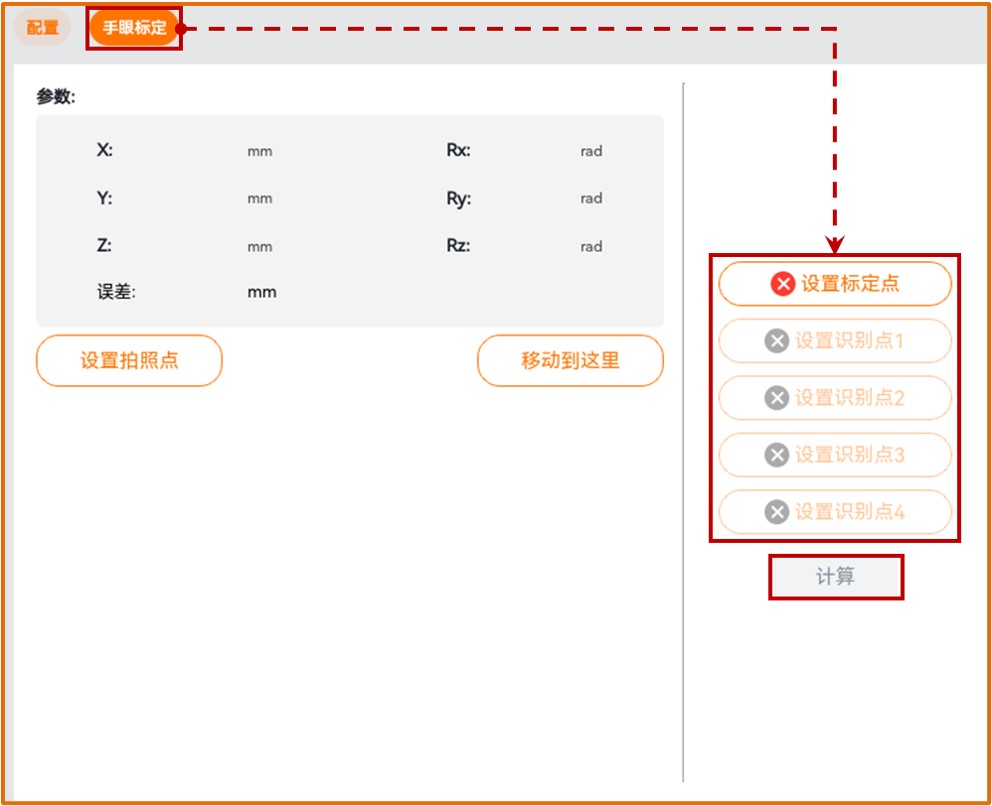Click the gray X icon beside 设置识别点1
The width and height of the screenshot is (992, 806).
point(777,341)
